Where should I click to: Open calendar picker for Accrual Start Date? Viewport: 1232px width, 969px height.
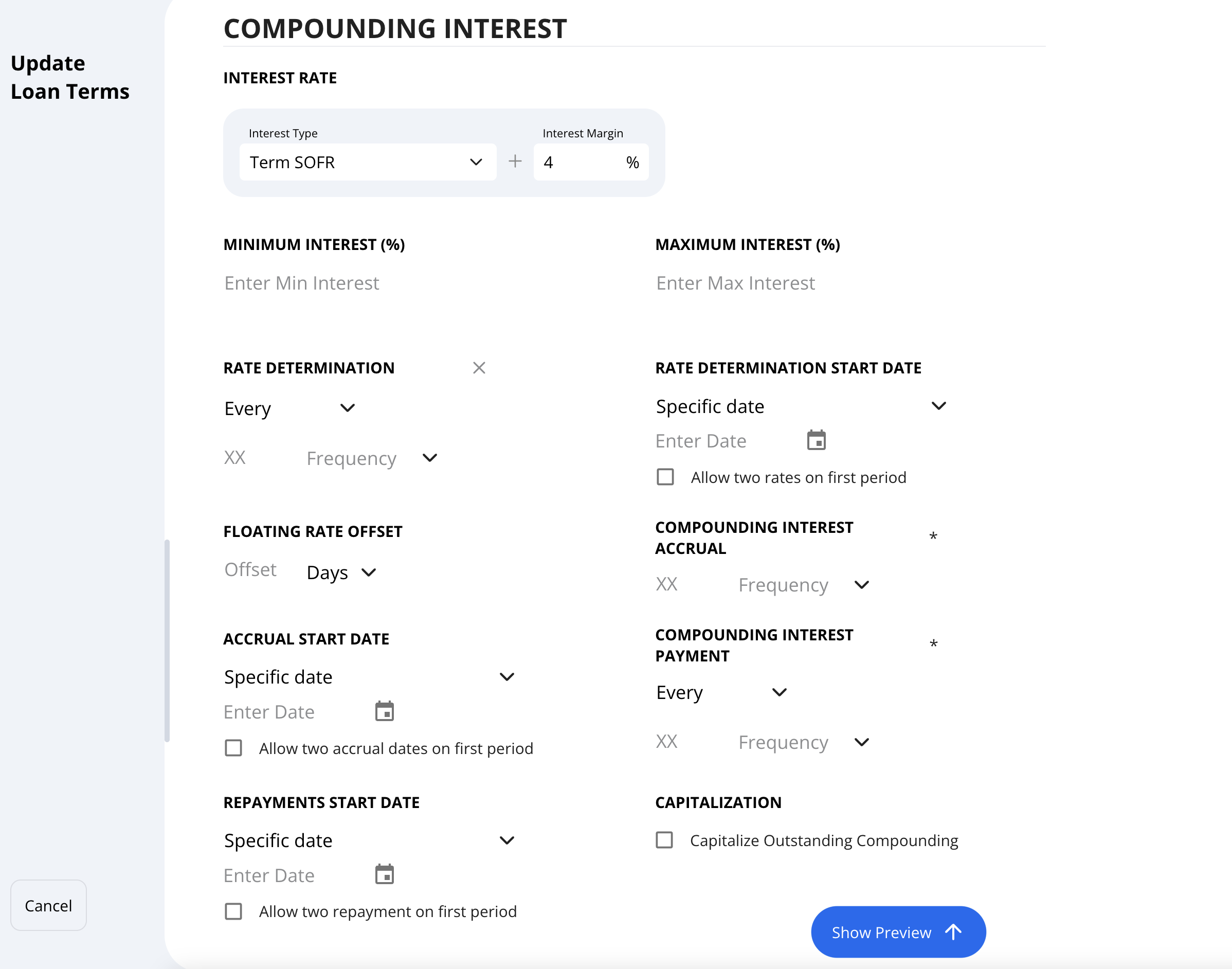[385, 711]
